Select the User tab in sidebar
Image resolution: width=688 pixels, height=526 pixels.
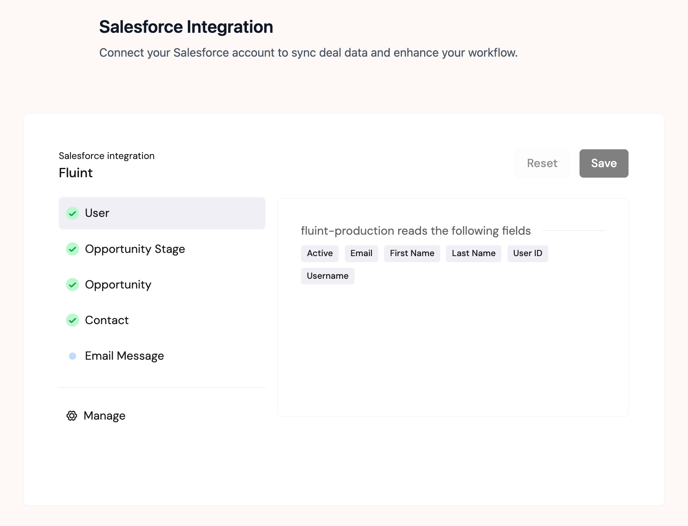162,213
